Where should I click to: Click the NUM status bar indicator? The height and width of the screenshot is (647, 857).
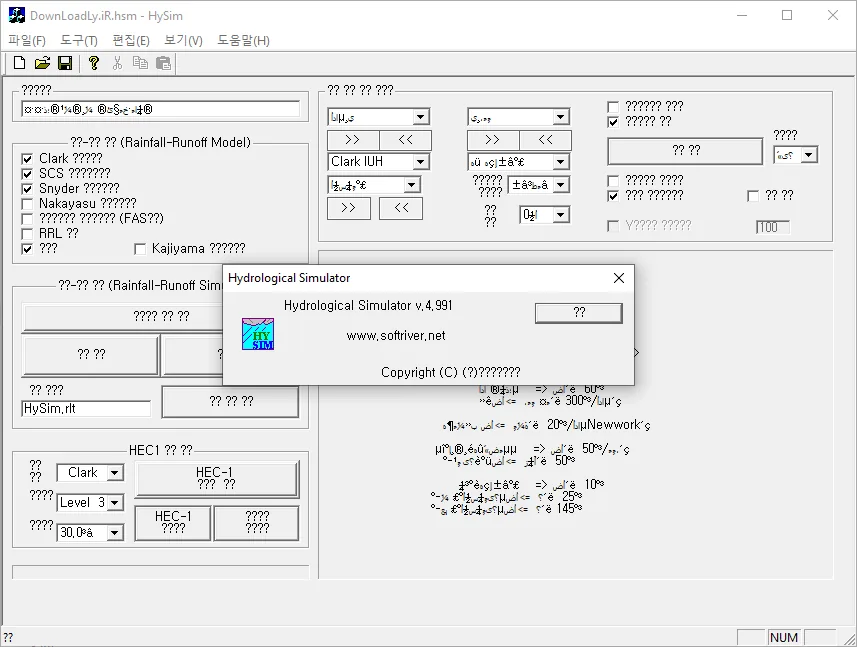click(x=784, y=638)
